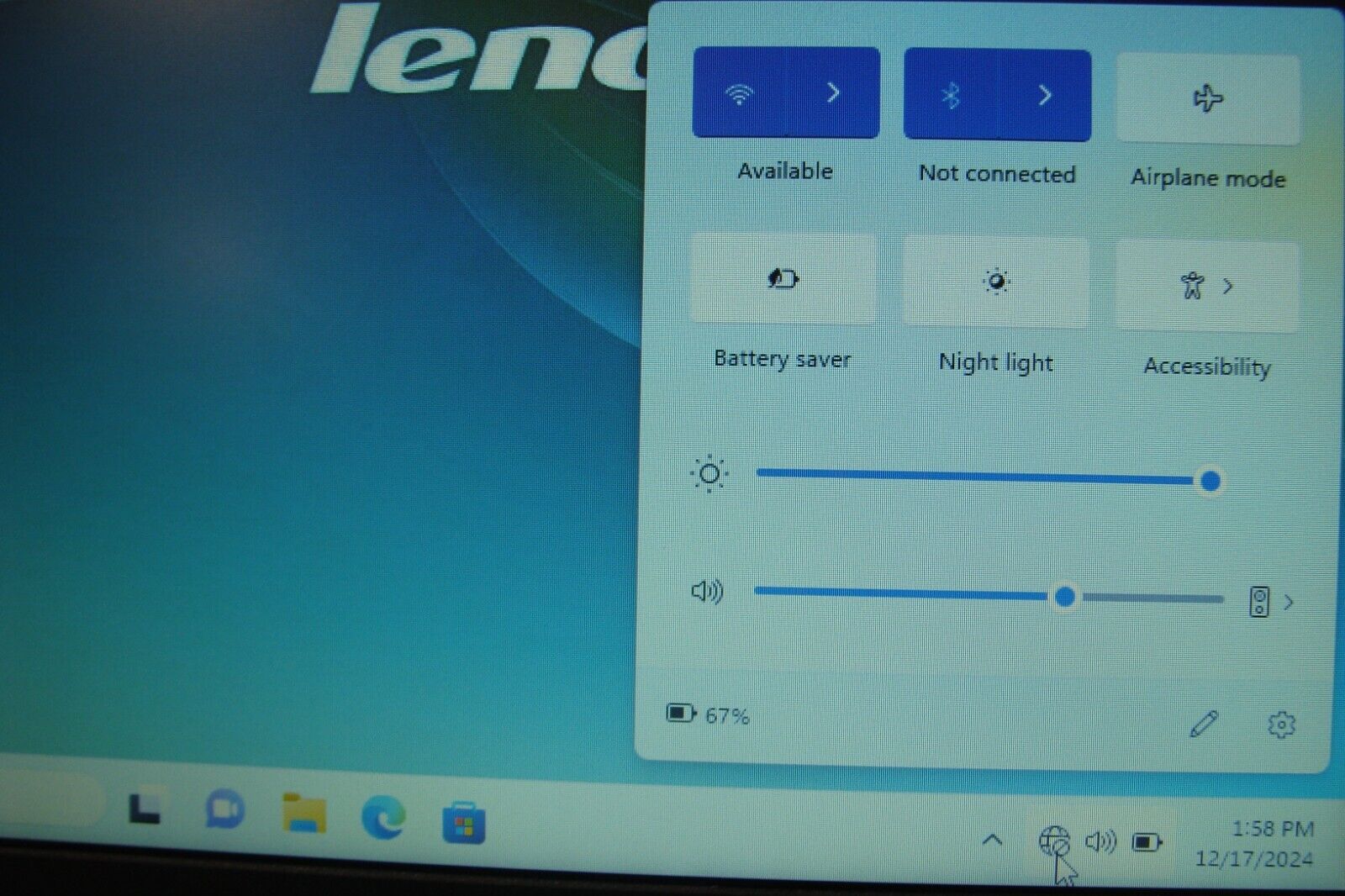The height and width of the screenshot is (896, 1345).
Task: Open Accessibility options flyout
Action: [1207, 287]
